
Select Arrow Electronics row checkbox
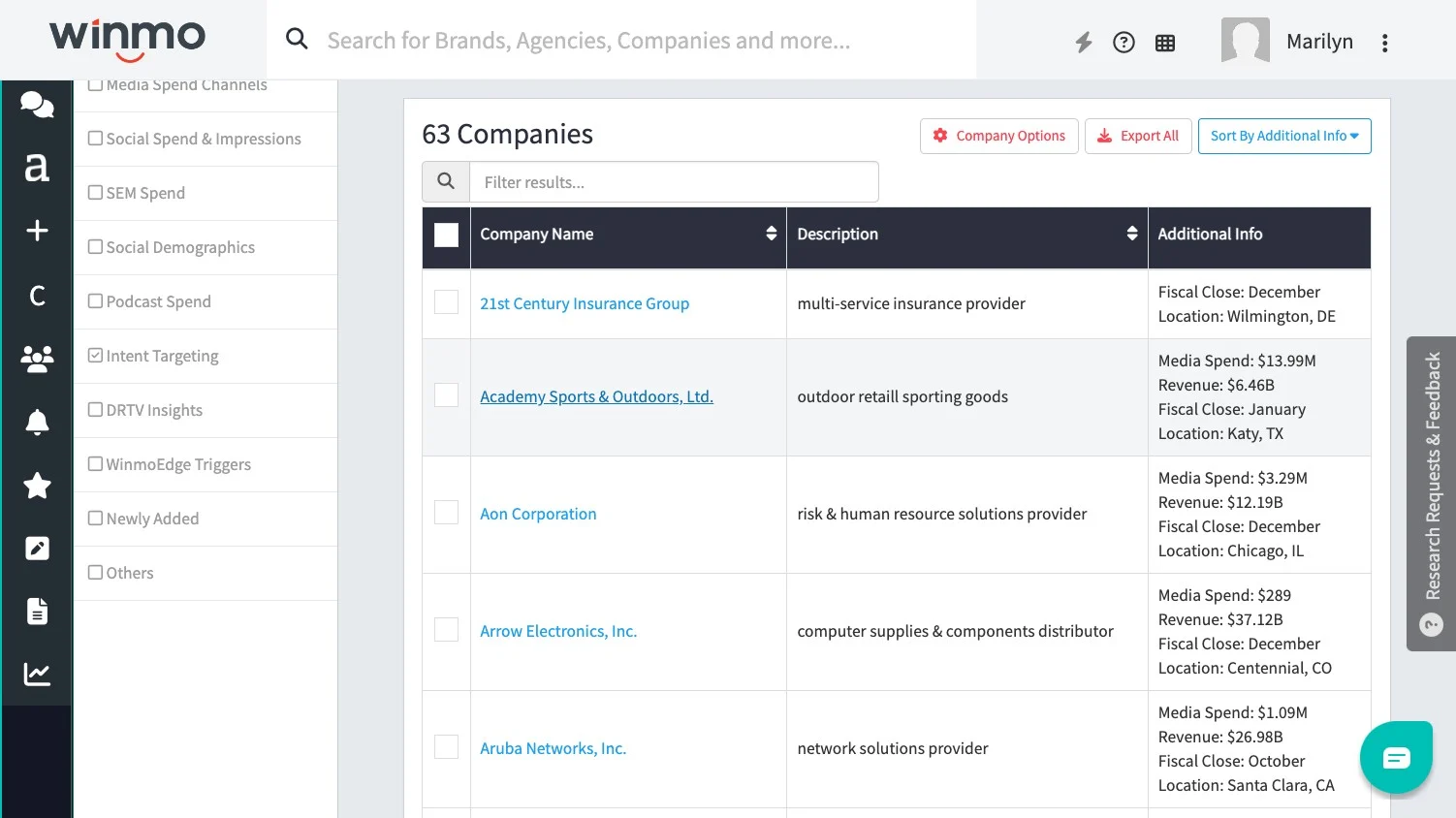446,630
